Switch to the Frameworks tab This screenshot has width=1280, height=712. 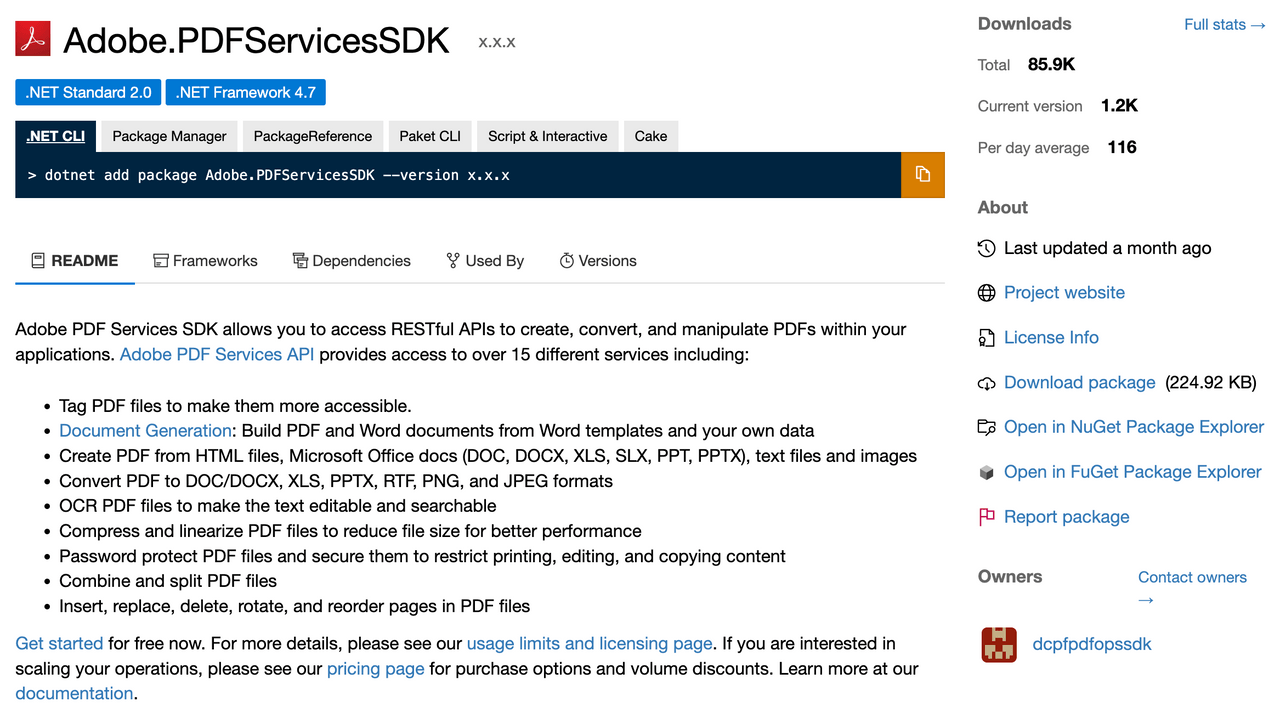[205, 261]
